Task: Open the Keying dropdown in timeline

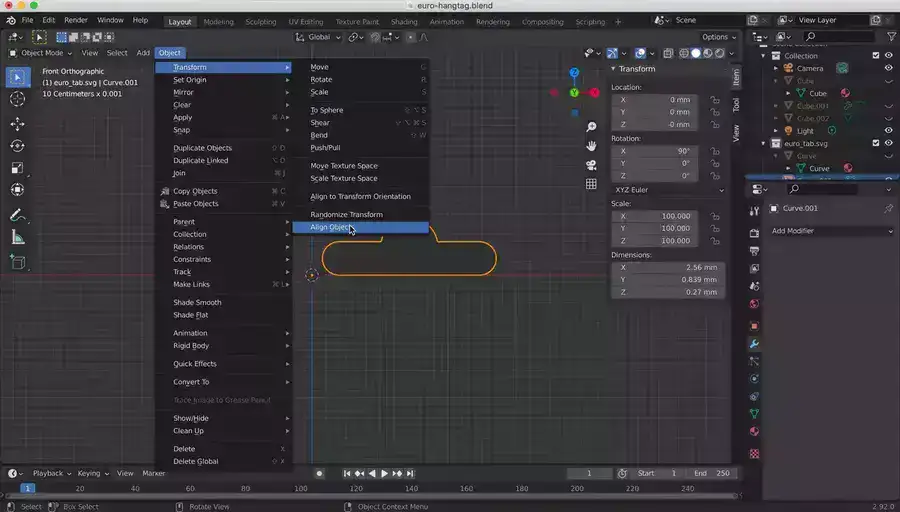Action: (93, 474)
